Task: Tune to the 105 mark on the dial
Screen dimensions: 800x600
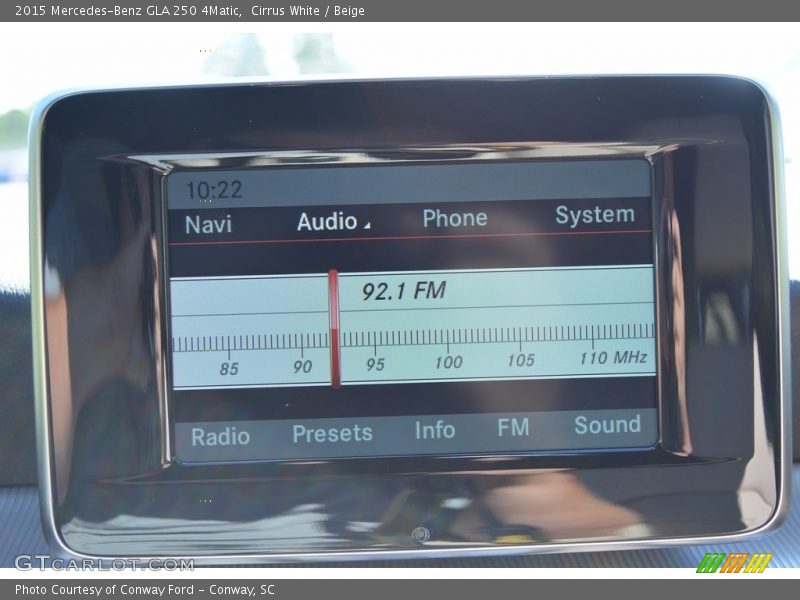Action: [x=521, y=360]
